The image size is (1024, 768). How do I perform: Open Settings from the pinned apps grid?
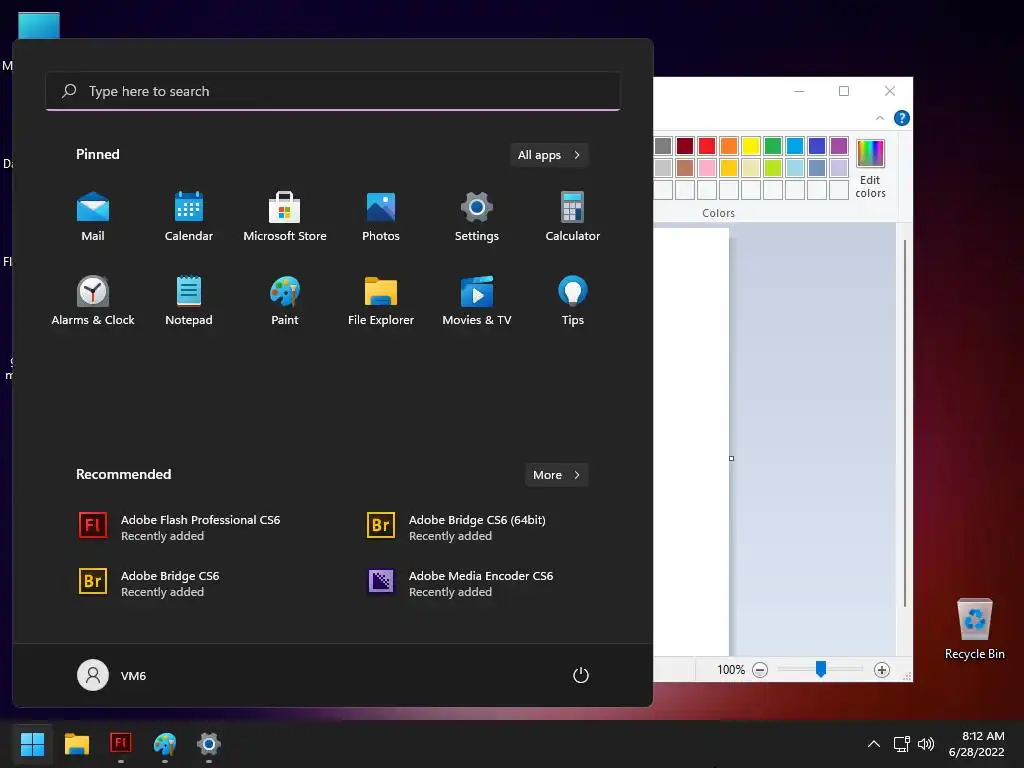tap(477, 217)
